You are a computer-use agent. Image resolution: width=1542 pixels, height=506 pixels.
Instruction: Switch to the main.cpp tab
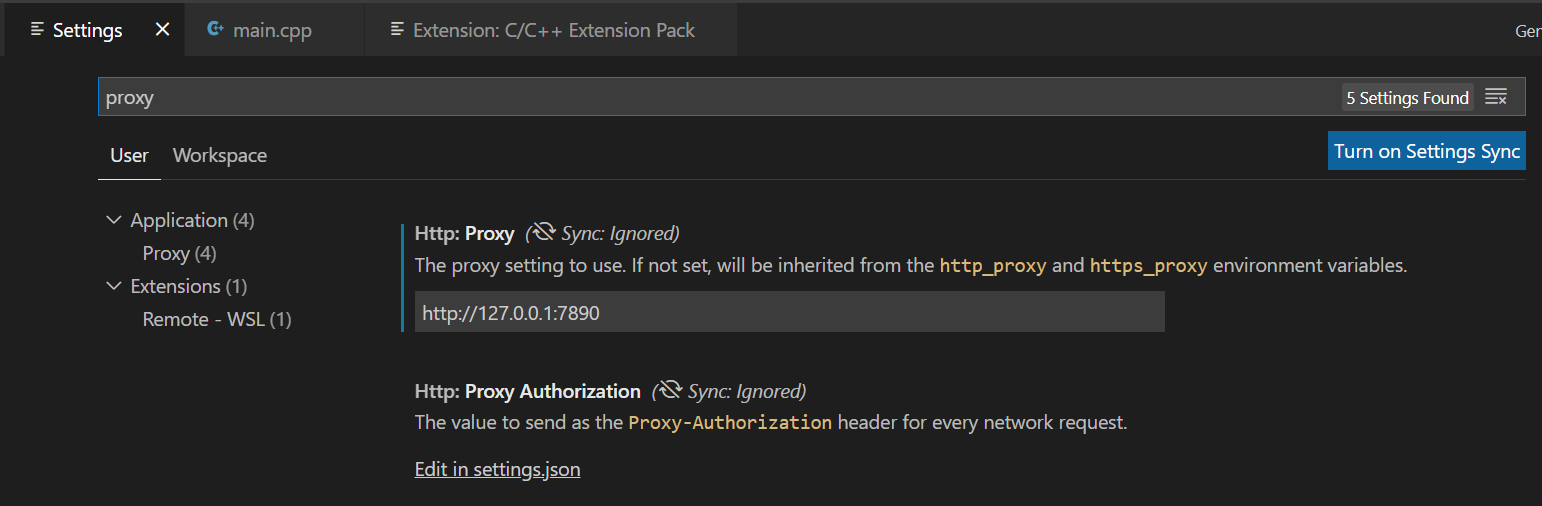point(272,30)
